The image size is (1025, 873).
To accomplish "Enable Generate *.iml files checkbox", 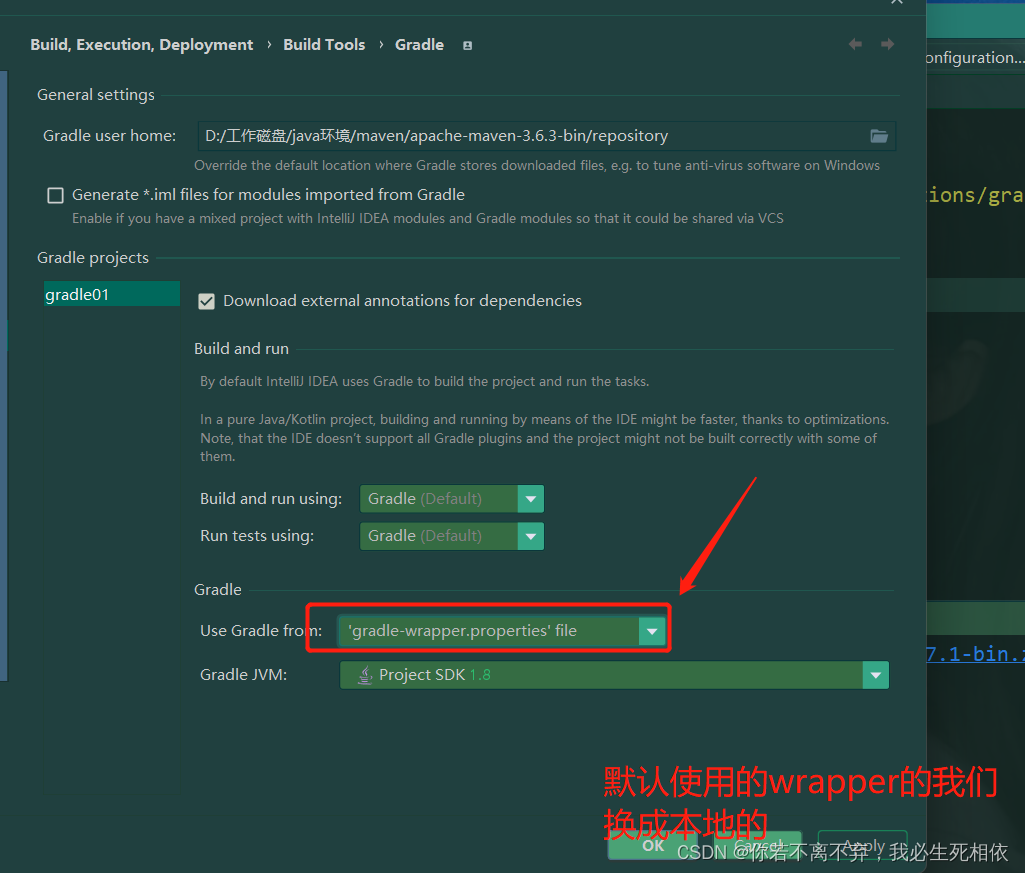I will pos(56,195).
